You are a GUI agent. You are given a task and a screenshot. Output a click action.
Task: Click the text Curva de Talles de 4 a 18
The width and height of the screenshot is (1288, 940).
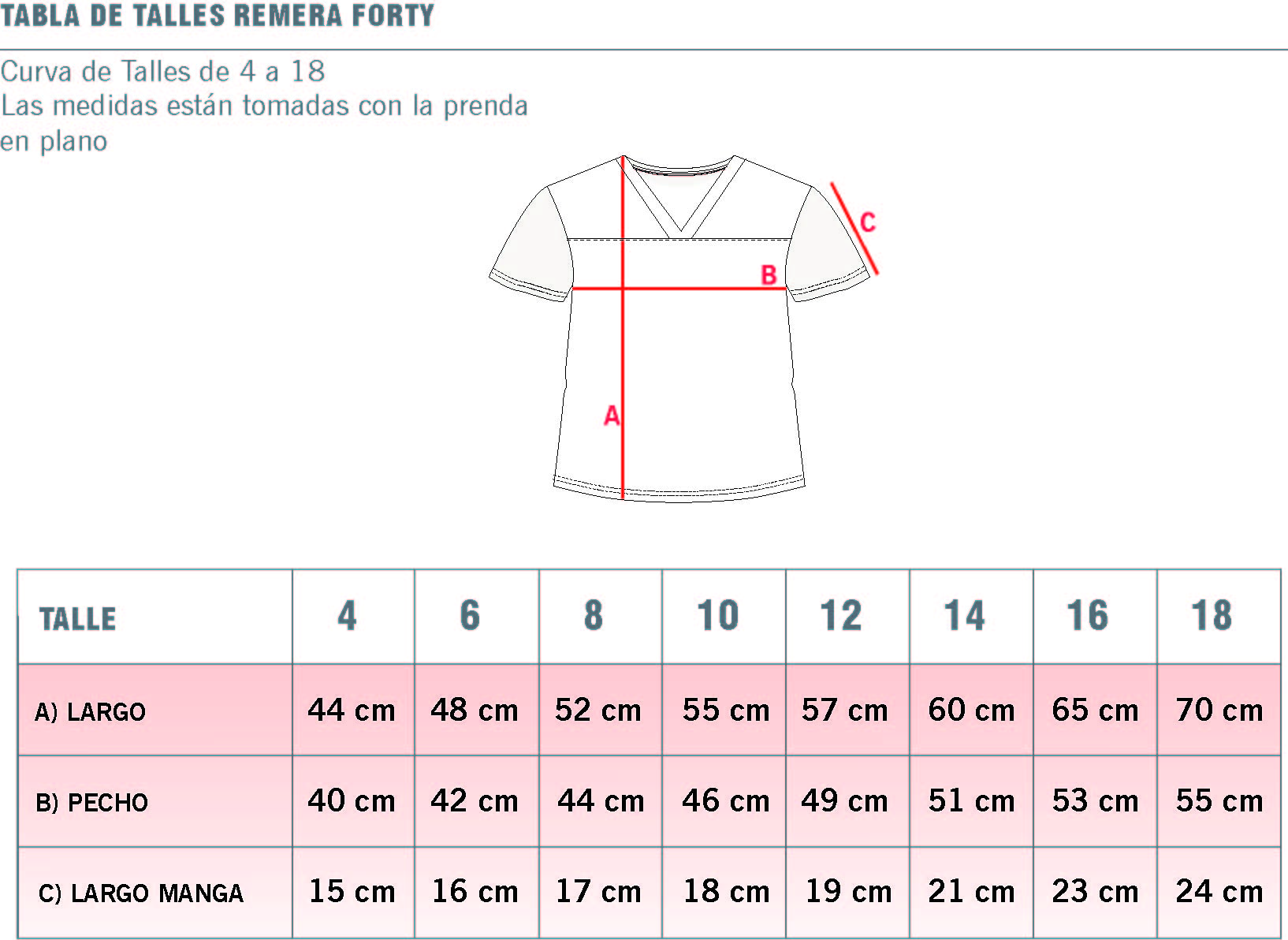pyautogui.click(x=162, y=71)
